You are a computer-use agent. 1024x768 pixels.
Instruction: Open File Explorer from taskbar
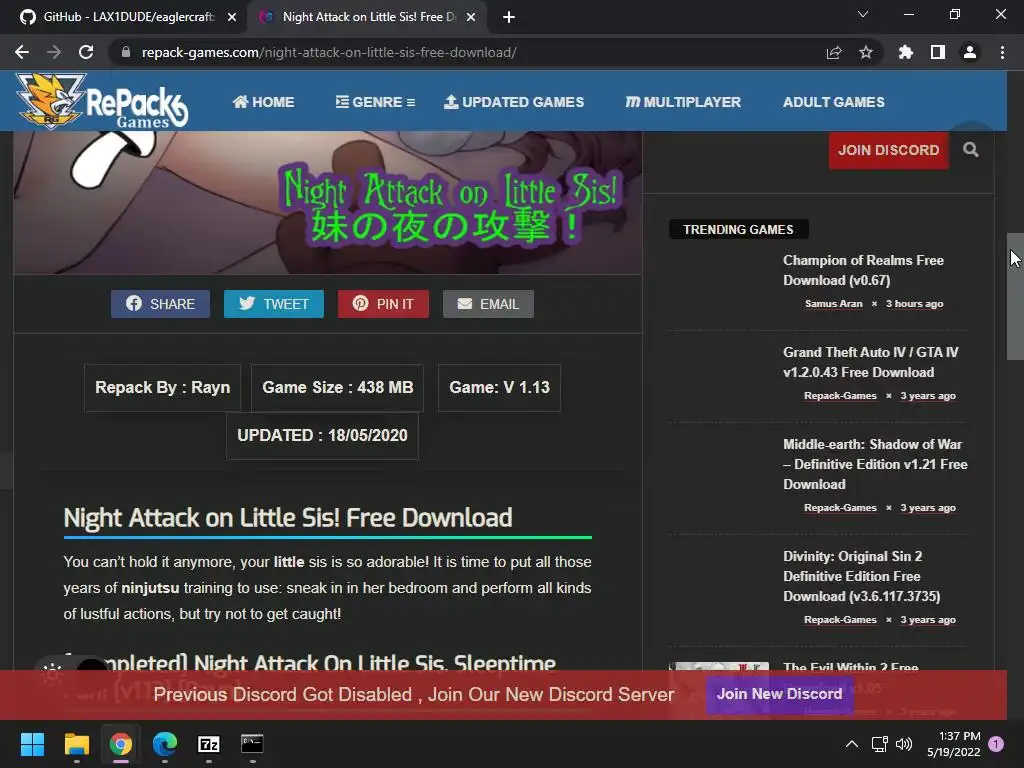[x=76, y=744]
